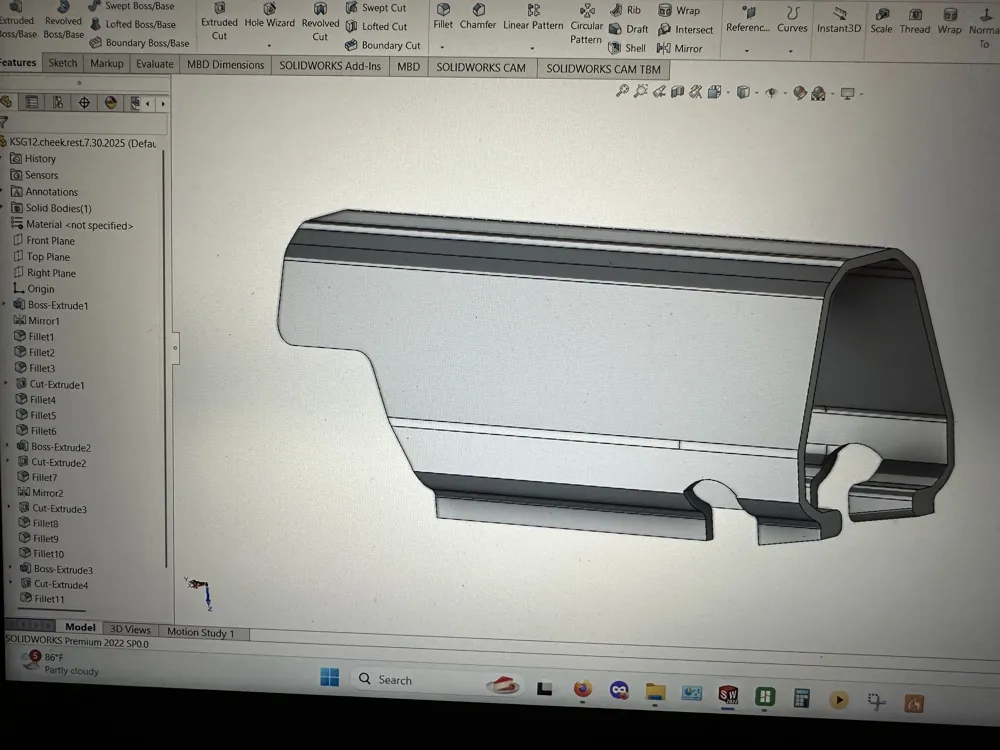Switch to the Sketch ribbon tab
The height and width of the screenshot is (750, 1000).
62,63
